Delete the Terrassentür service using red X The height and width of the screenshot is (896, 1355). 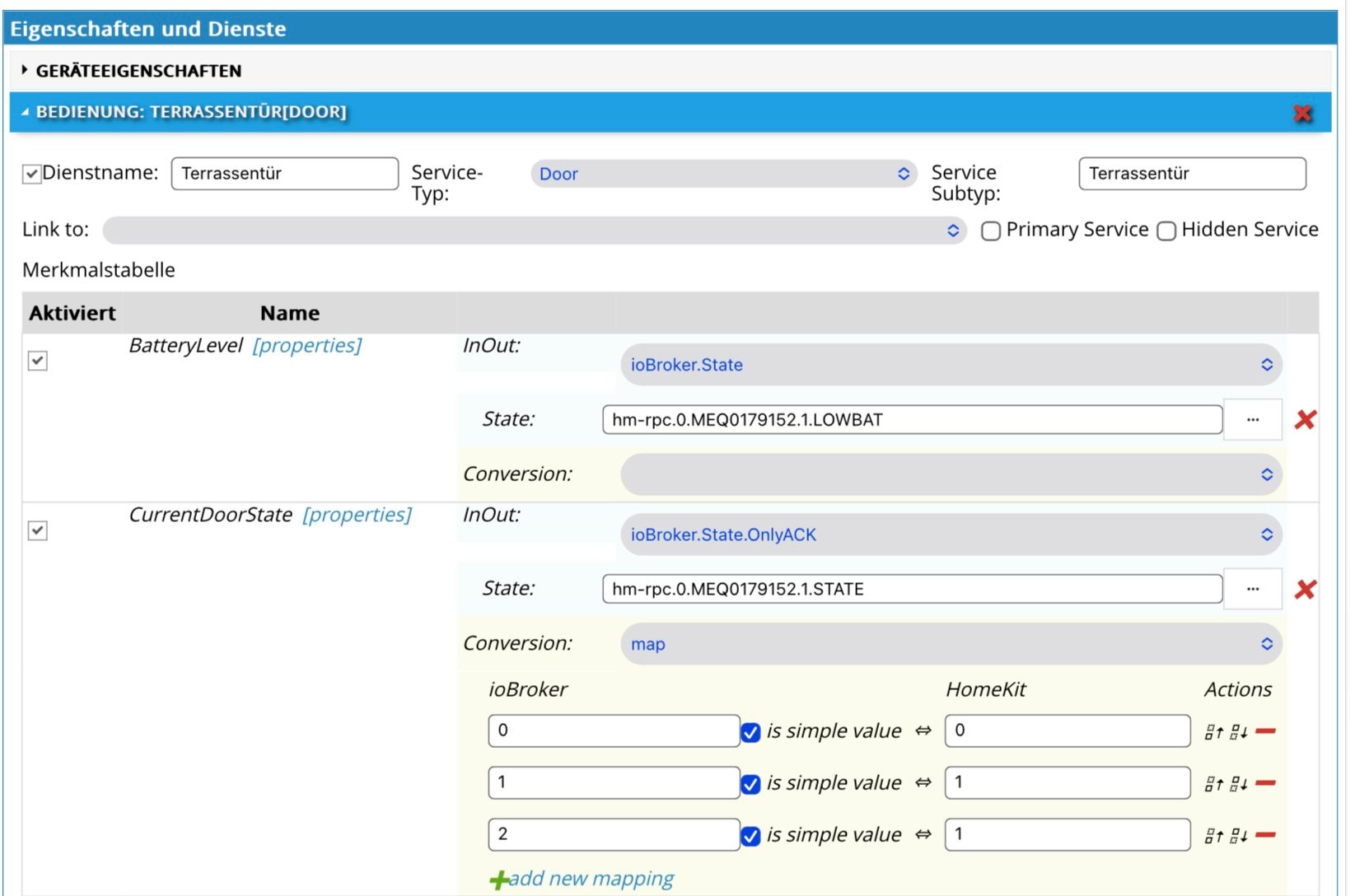1302,113
